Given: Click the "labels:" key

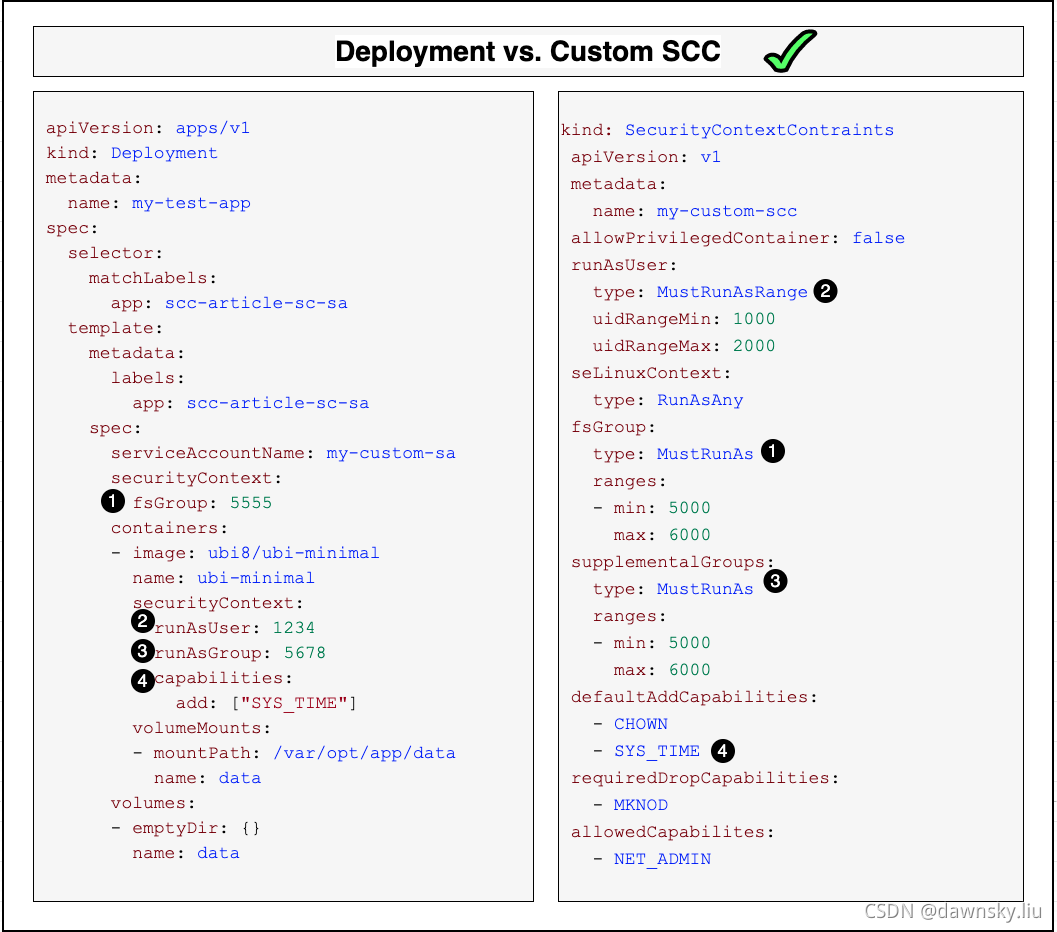Looking at the screenshot, I should [x=148, y=377].
